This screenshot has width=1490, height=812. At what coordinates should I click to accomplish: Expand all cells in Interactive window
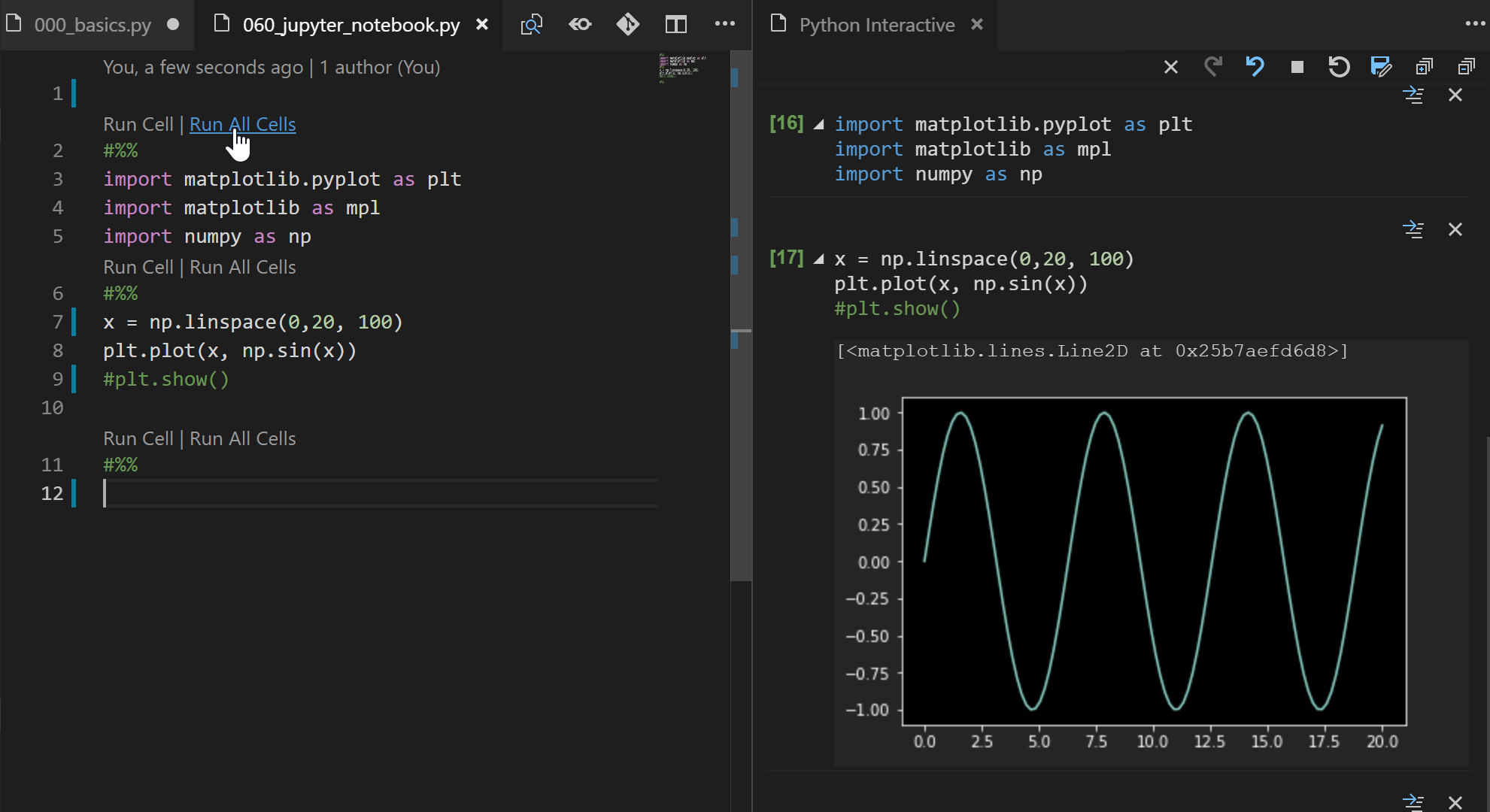point(1424,67)
